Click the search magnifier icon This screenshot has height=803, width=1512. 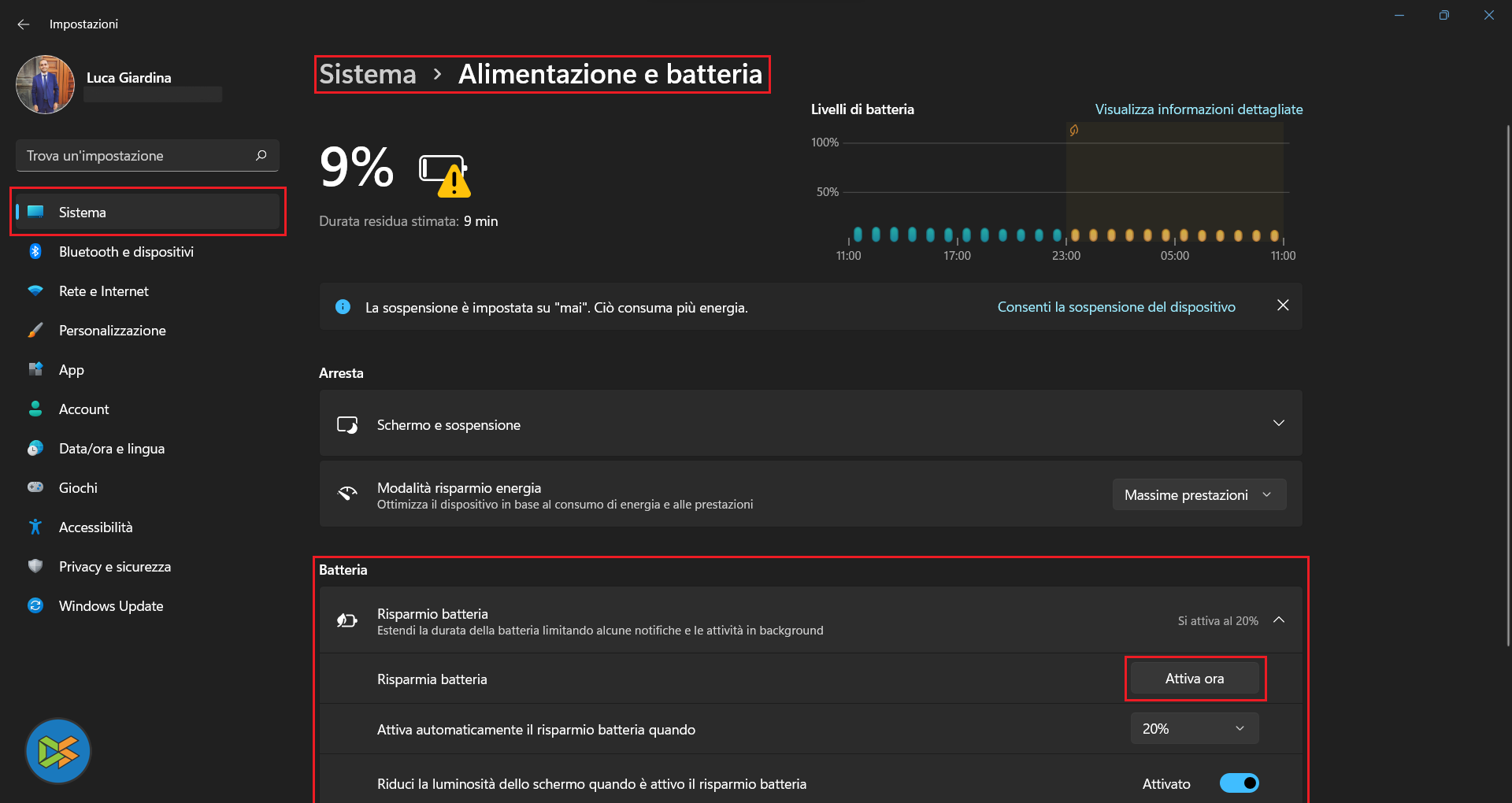point(261,156)
